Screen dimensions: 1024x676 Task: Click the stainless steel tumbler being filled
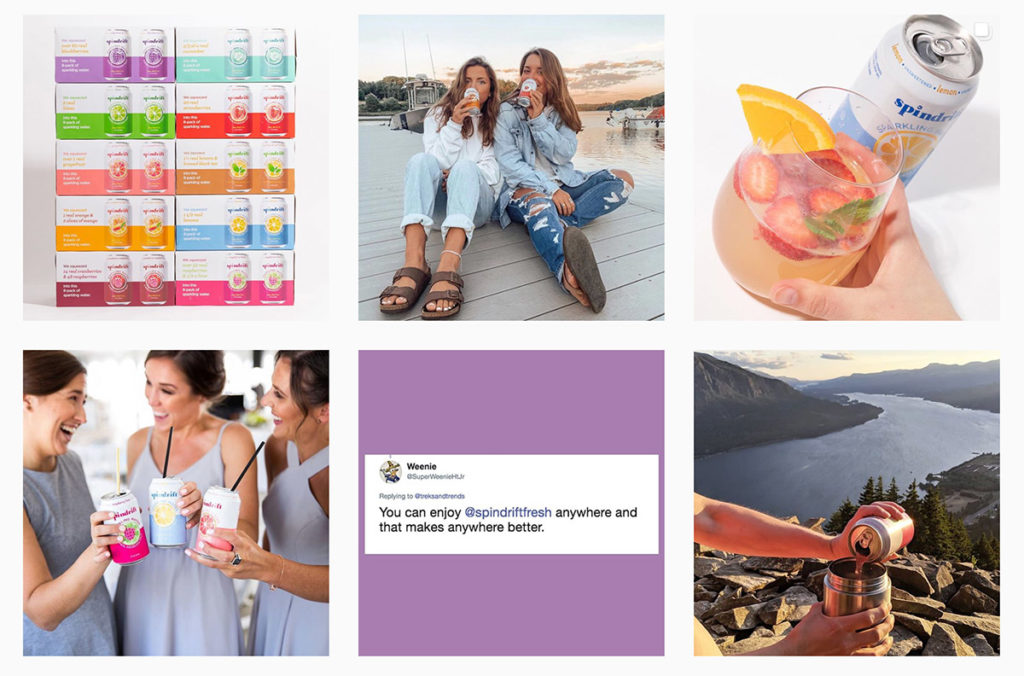pos(856,587)
